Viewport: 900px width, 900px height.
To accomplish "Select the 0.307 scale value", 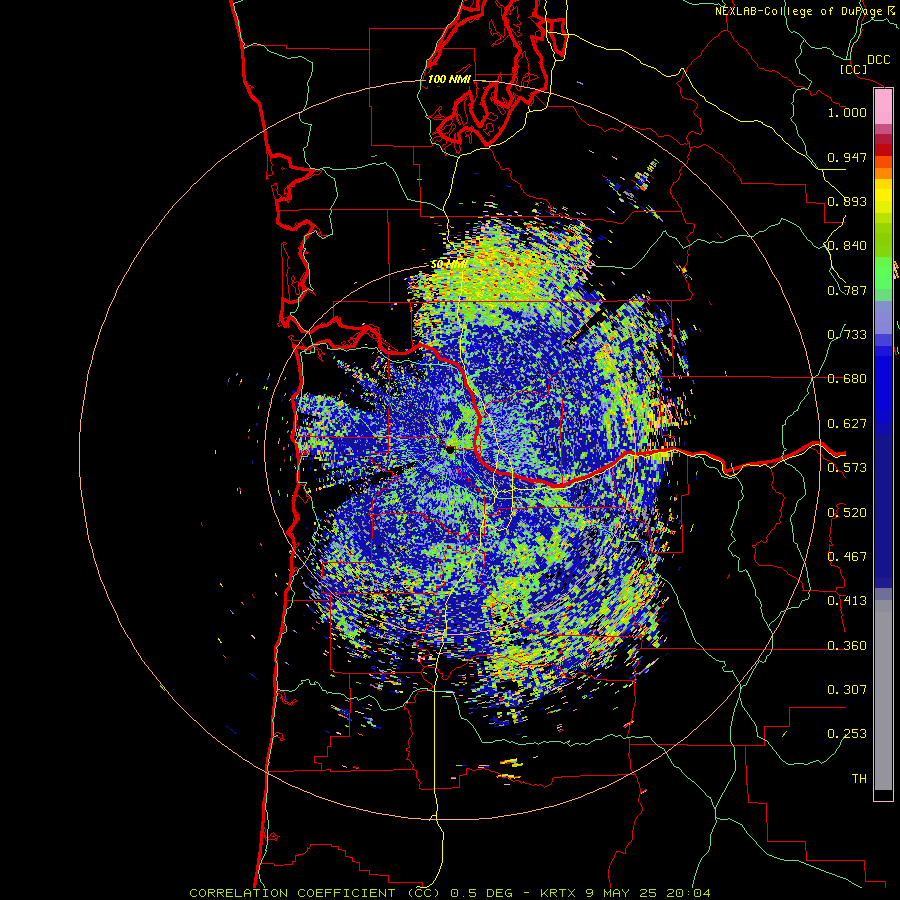I will coord(847,690).
